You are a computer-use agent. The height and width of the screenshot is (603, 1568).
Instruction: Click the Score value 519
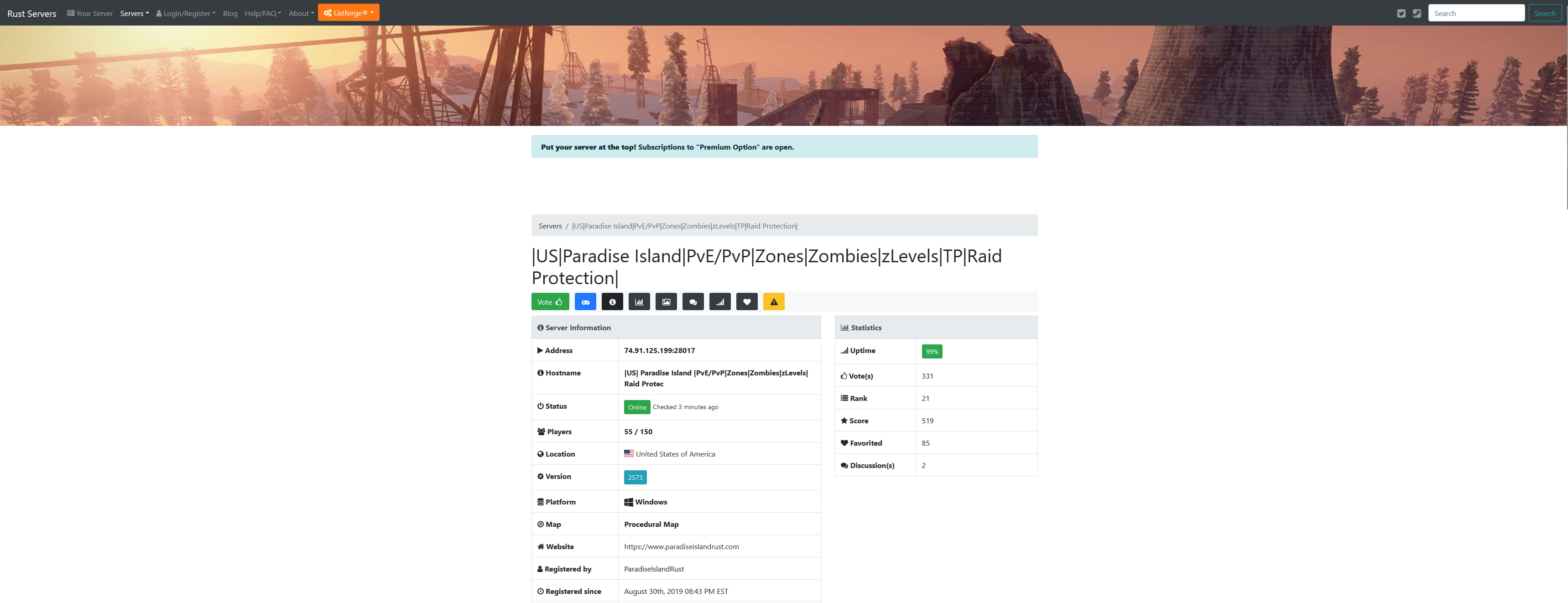click(927, 421)
